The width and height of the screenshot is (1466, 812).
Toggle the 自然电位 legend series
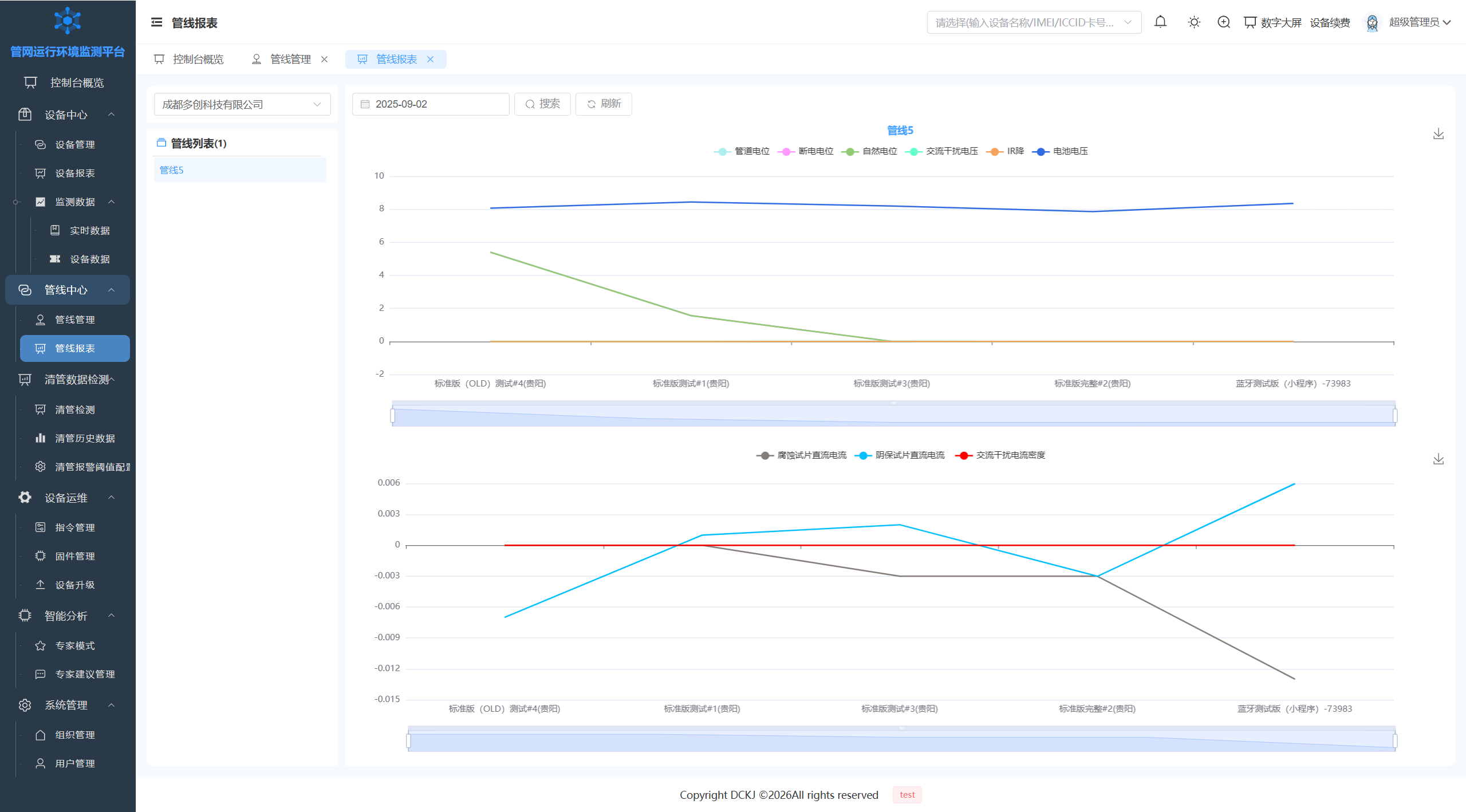869,151
